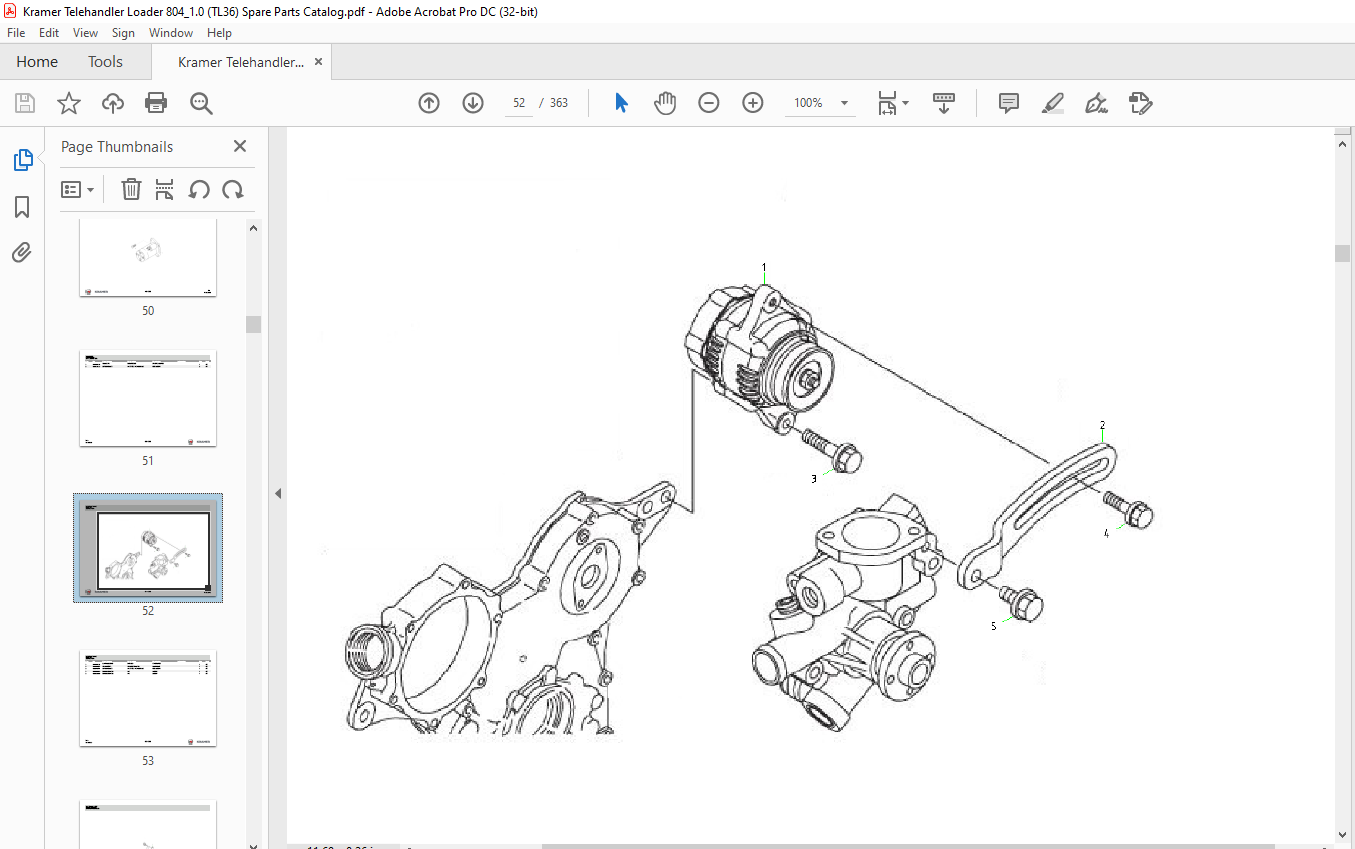Open the zoom level dropdown
1355x849 pixels.
[x=844, y=103]
